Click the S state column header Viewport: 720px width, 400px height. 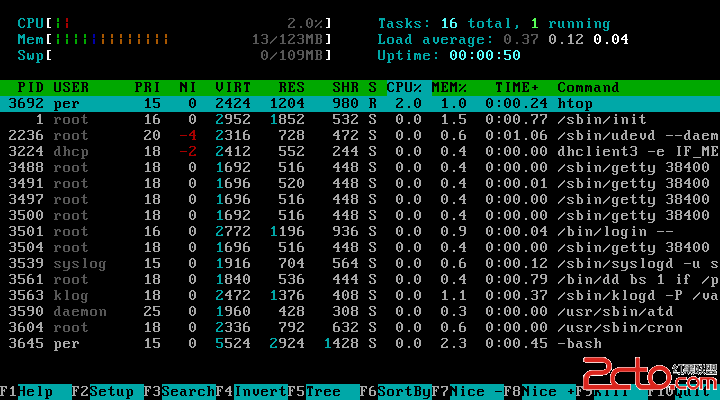point(372,87)
